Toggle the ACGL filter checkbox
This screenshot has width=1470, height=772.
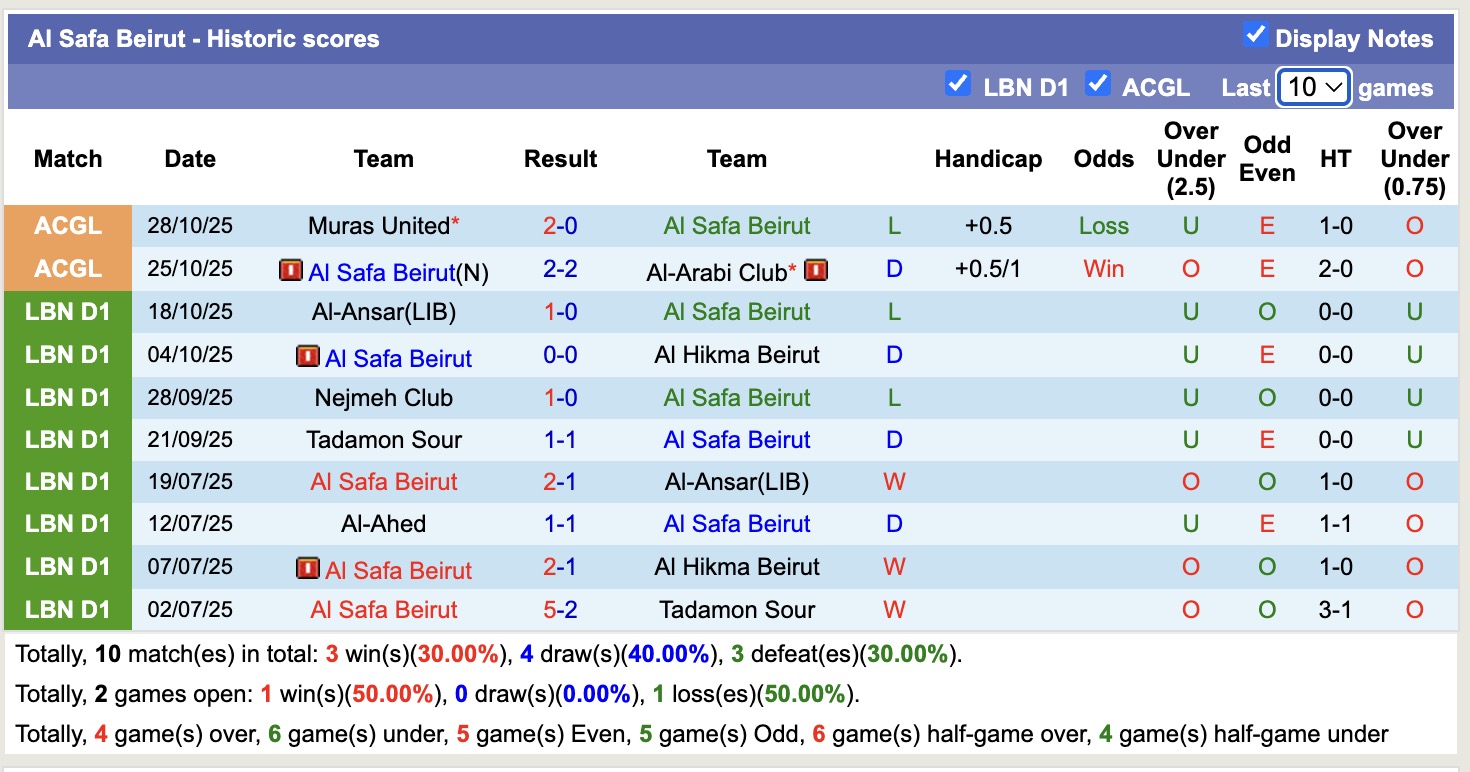[x=1099, y=85]
